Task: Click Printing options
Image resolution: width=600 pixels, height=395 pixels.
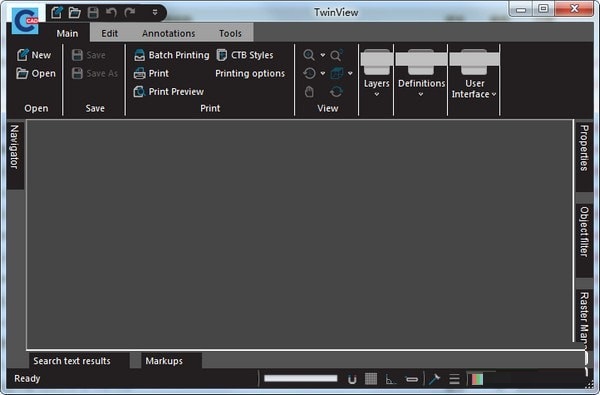Action: click(x=250, y=73)
